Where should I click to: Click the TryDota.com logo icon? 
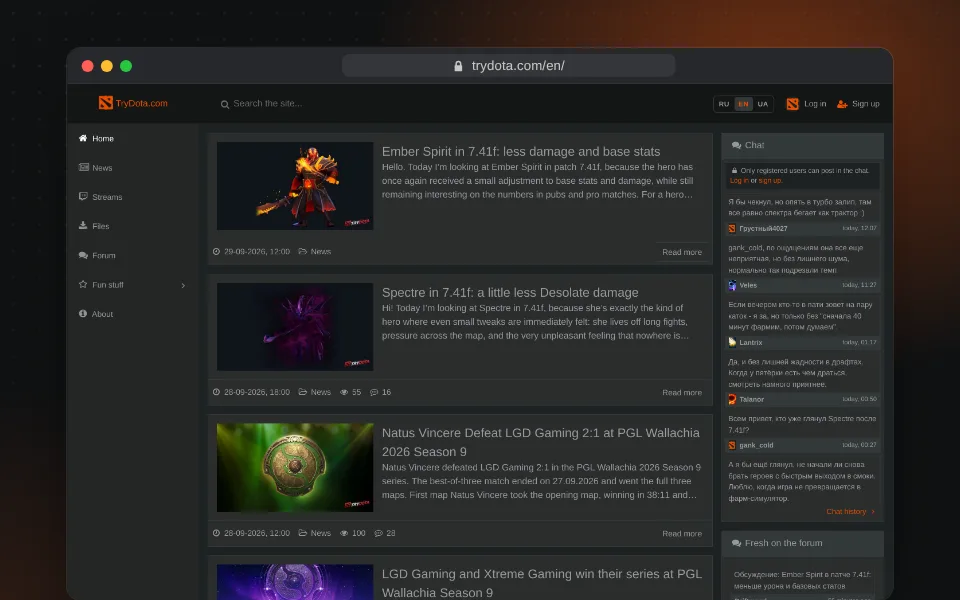[105, 103]
